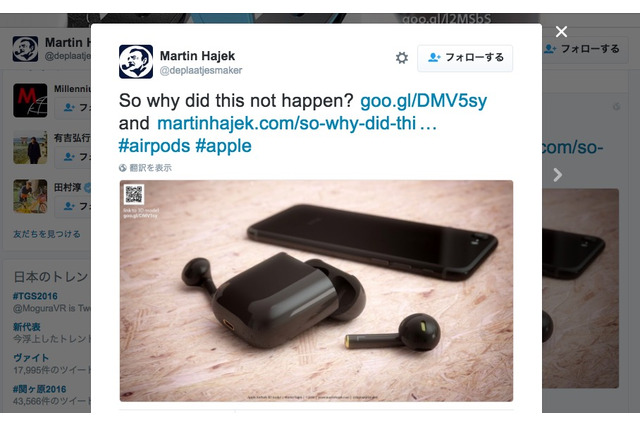
Task: Open the black AirPods image
Action: pyautogui.click(x=316, y=291)
